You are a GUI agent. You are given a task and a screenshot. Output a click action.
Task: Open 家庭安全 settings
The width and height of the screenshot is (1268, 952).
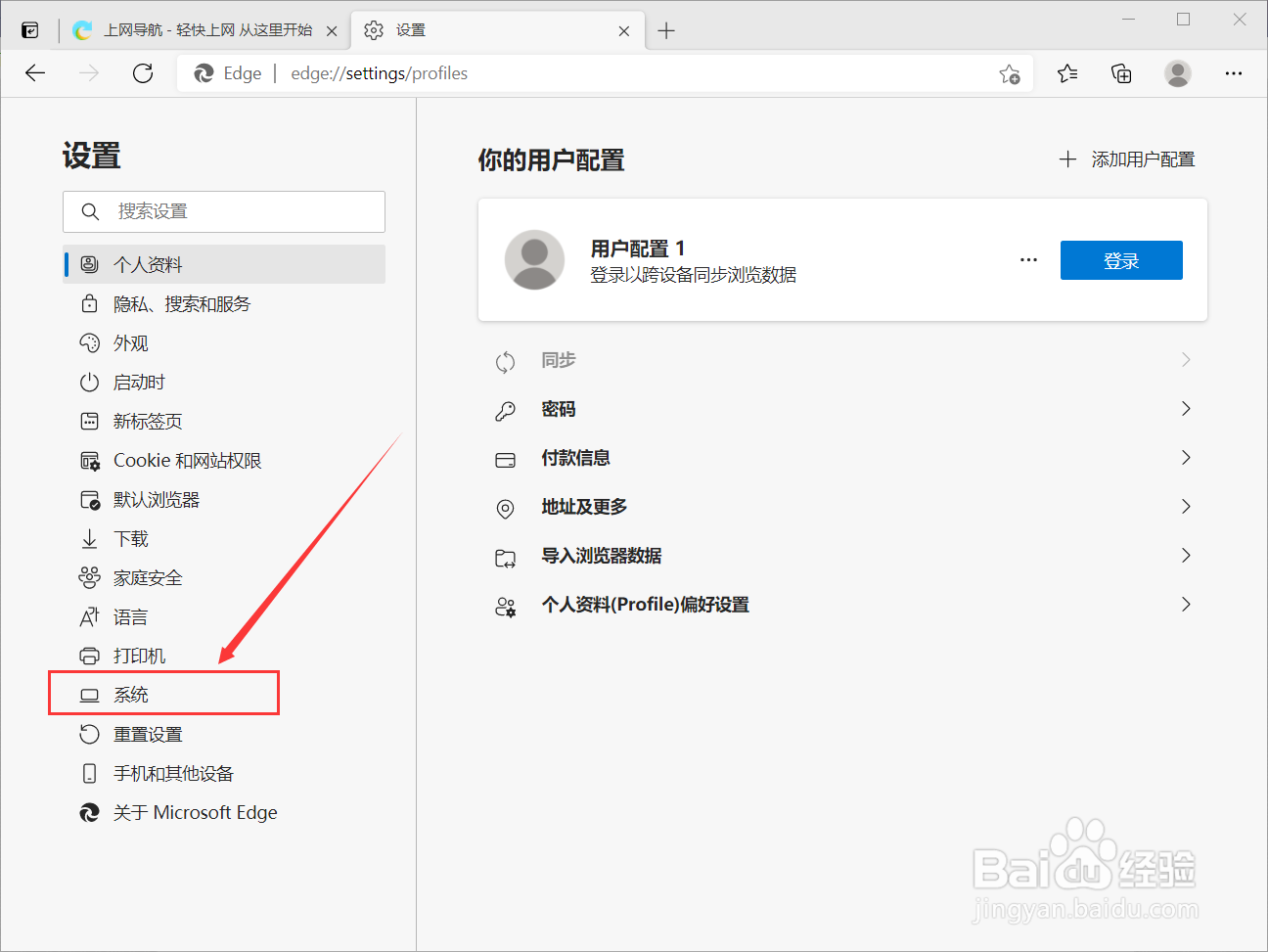coord(224,577)
